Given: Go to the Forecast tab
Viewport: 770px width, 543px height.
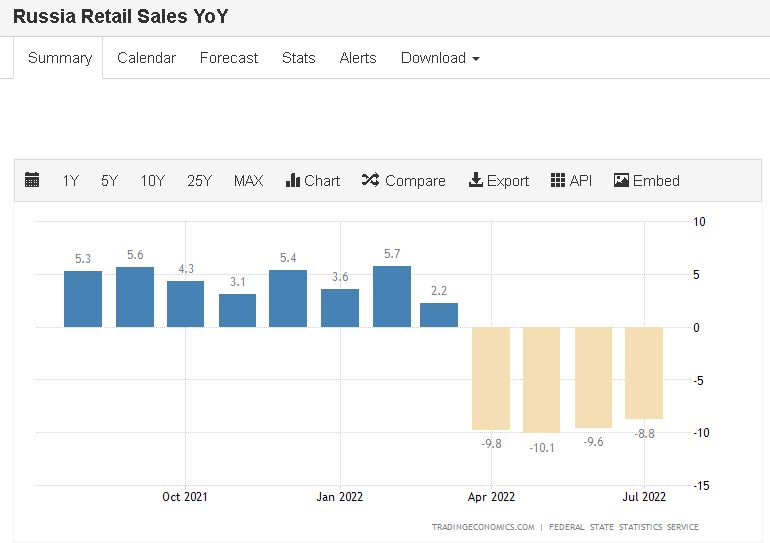Looking at the screenshot, I should 229,58.
